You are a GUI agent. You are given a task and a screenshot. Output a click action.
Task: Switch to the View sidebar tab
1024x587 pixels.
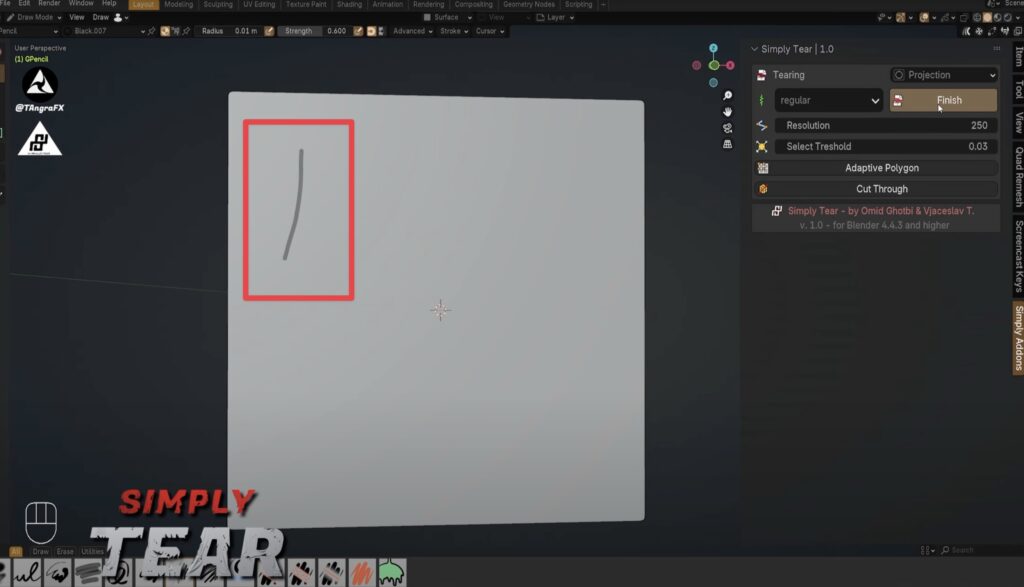point(1018,122)
